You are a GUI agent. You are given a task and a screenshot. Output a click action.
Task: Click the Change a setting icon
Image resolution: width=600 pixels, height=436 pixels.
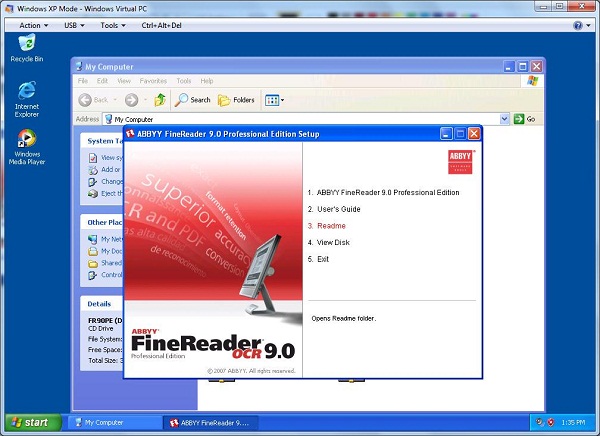[x=93, y=181]
